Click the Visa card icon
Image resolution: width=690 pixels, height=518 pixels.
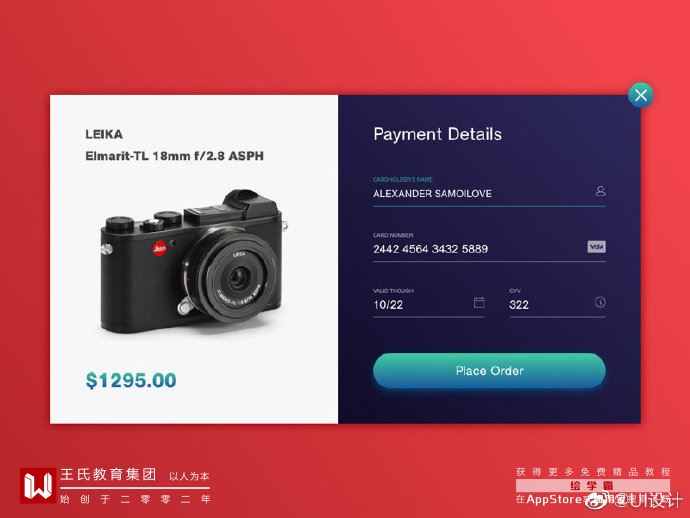[596, 246]
